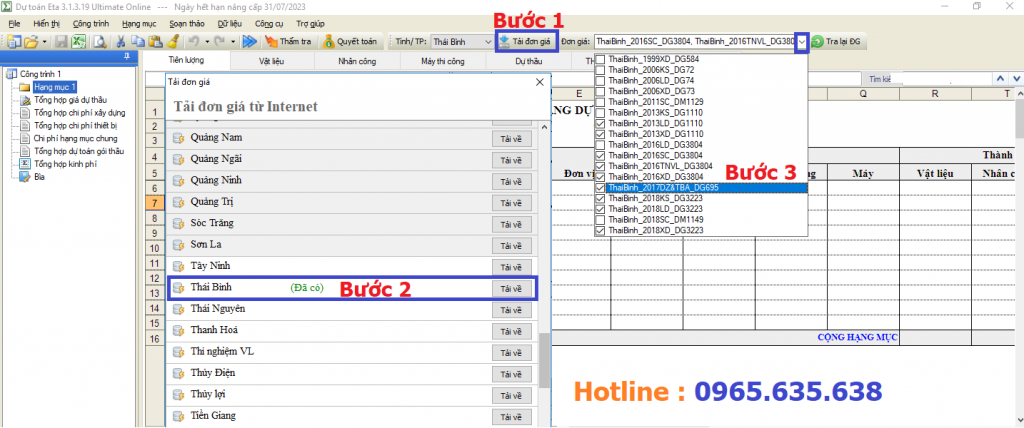The height and width of the screenshot is (428, 1024).
Task: Open the Undo history dropdown arrow
Action: [205, 42]
